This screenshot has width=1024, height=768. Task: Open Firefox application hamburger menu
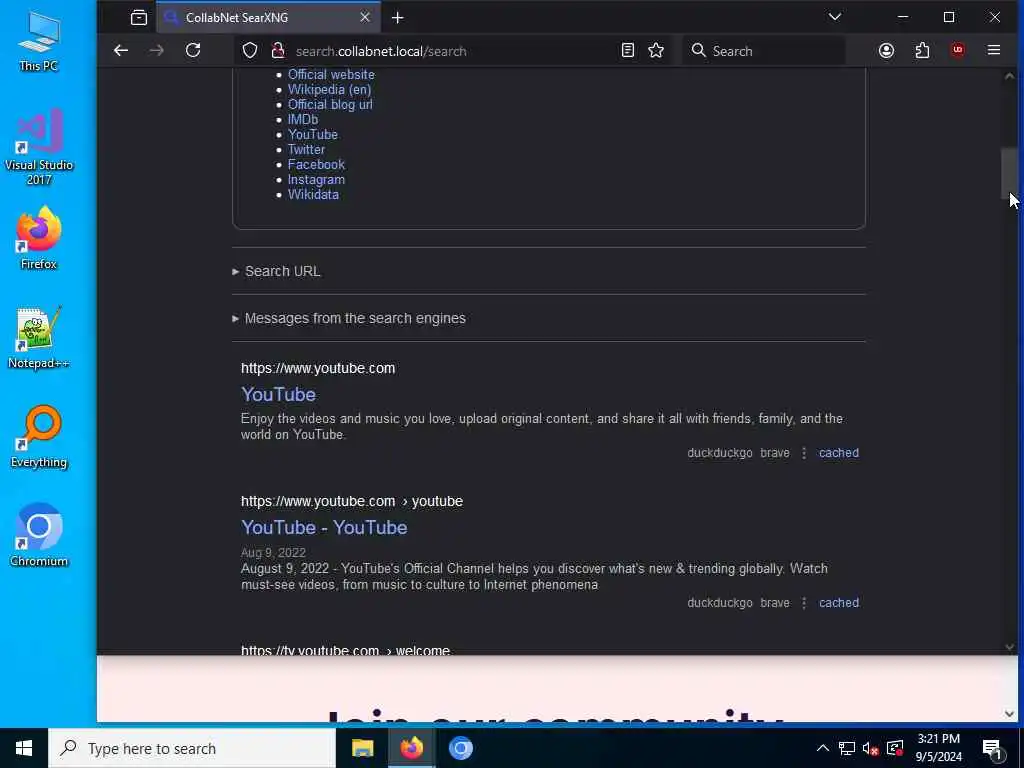(994, 50)
